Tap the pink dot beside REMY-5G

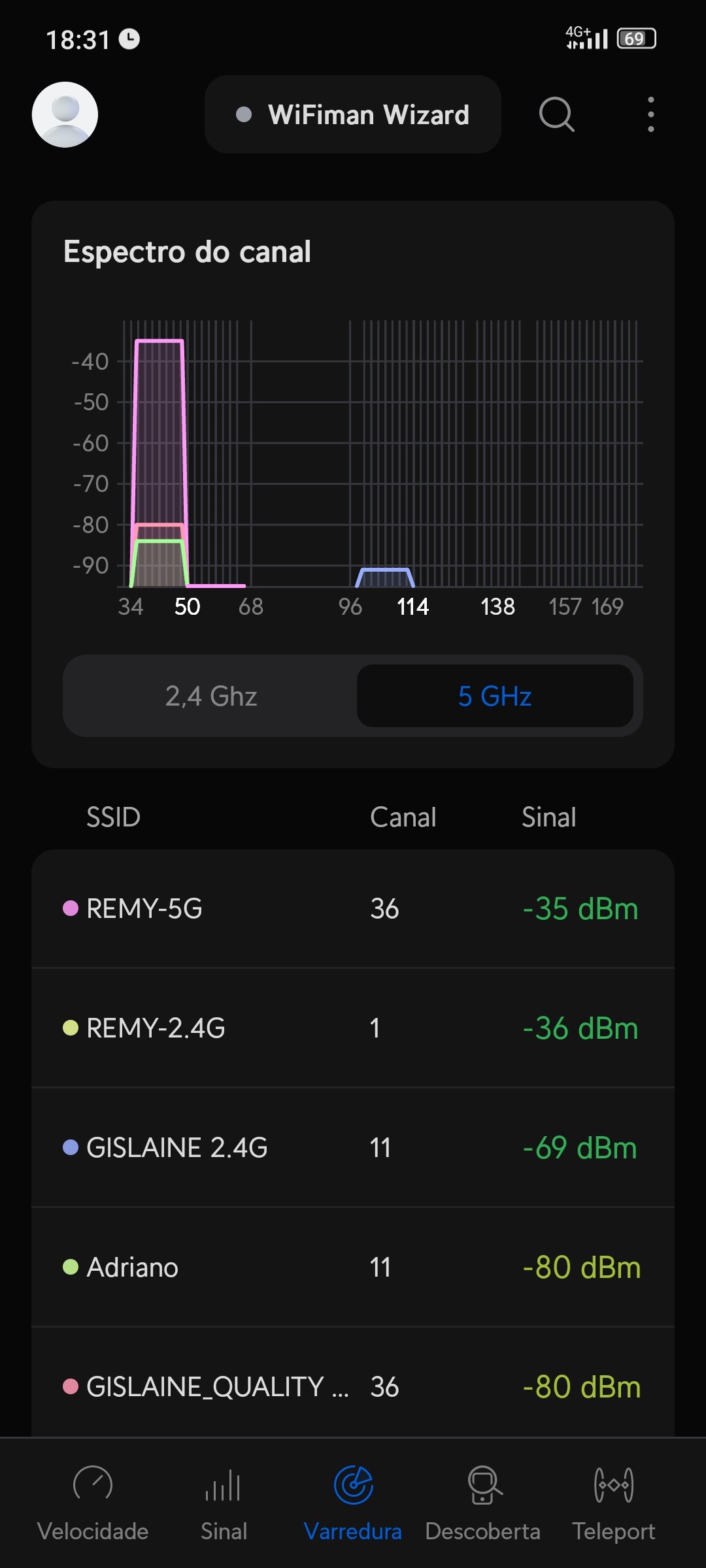pyautogui.click(x=71, y=909)
